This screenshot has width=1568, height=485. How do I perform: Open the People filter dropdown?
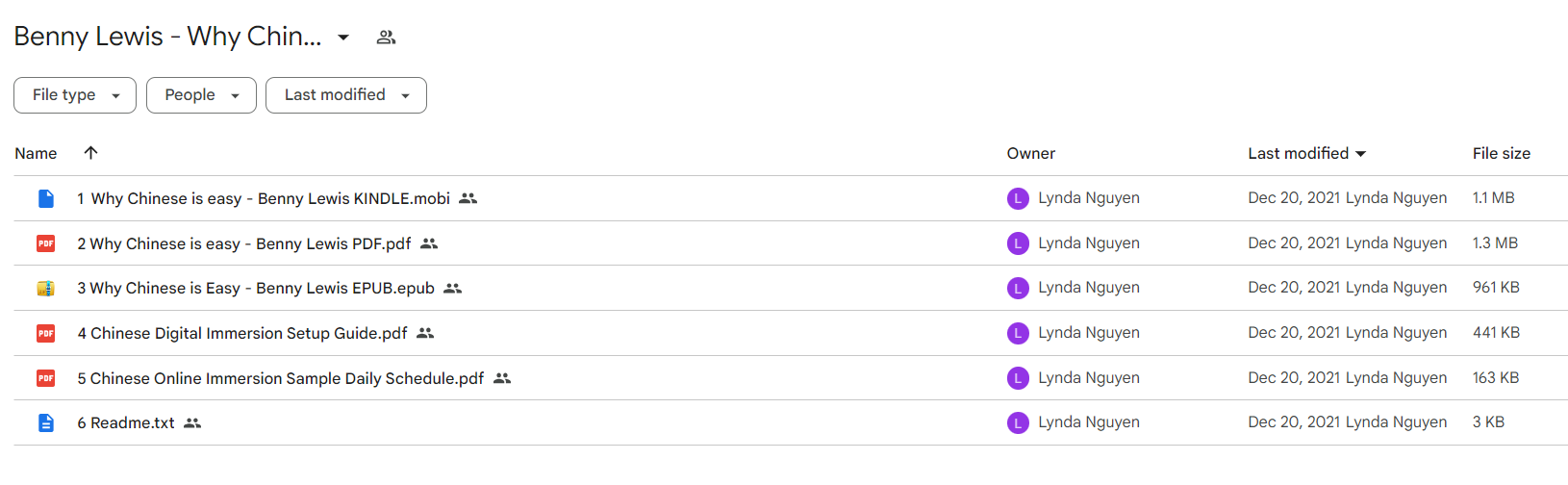[x=201, y=95]
